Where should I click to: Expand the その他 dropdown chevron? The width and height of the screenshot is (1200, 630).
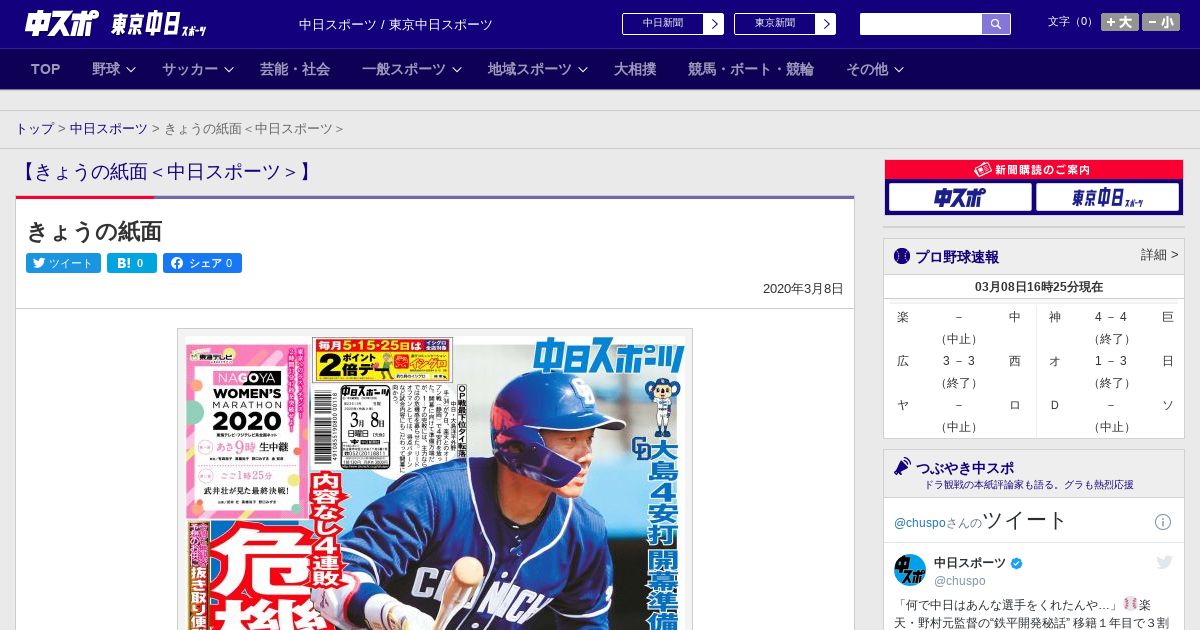899,70
